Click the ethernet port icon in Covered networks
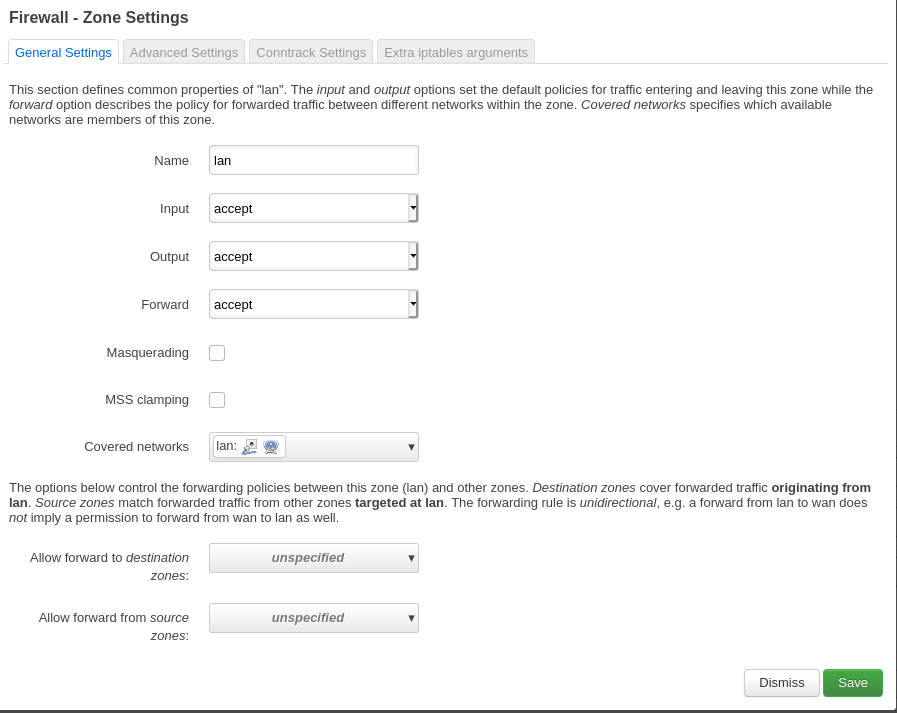This screenshot has width=897, height=713. tap(250, 446)
